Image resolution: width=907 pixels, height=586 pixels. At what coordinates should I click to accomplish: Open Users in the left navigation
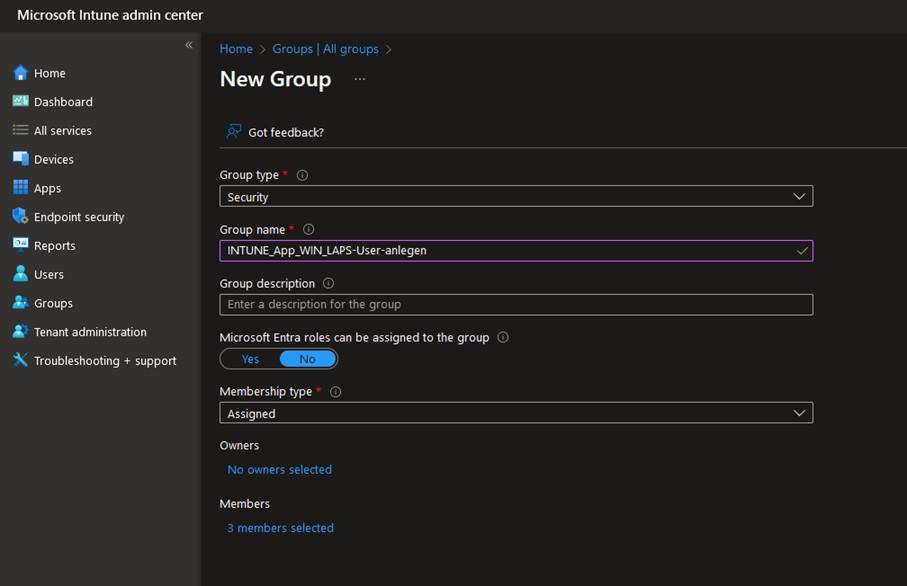[49, 274]
